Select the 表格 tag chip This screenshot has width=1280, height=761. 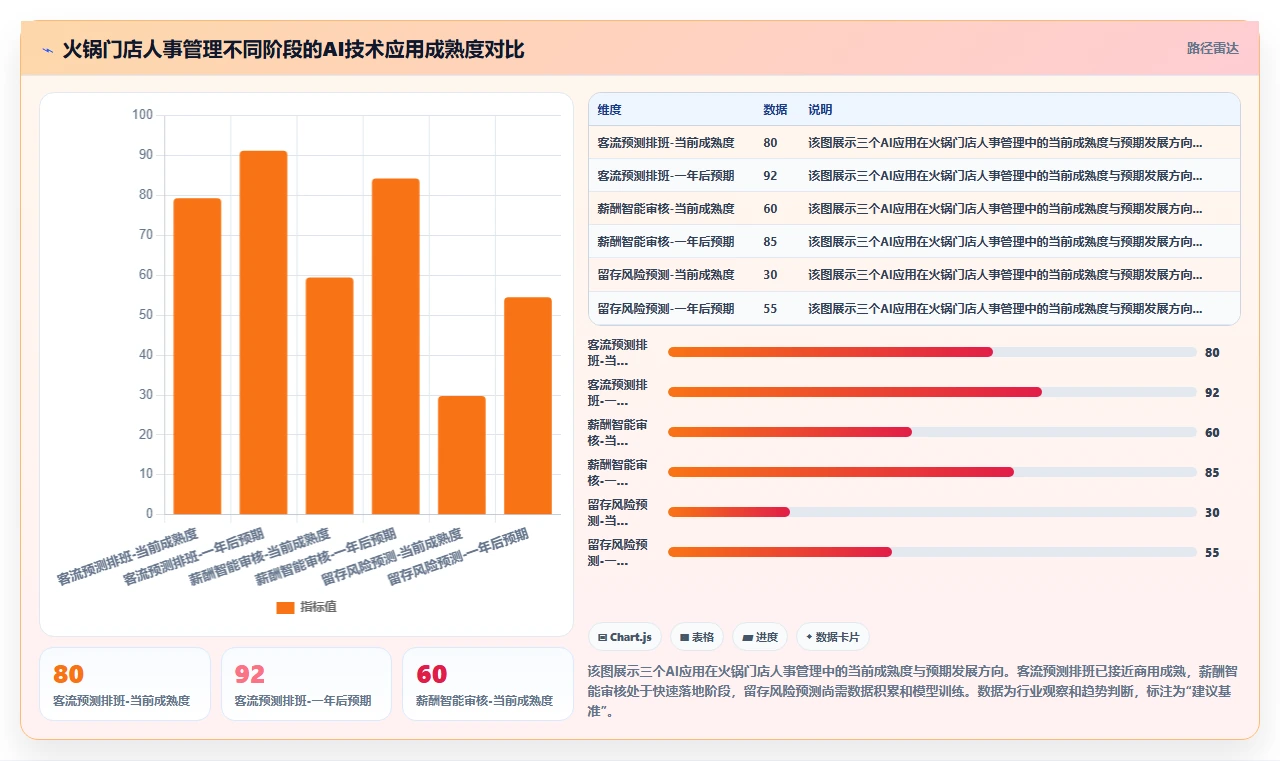tap(697, 637)
